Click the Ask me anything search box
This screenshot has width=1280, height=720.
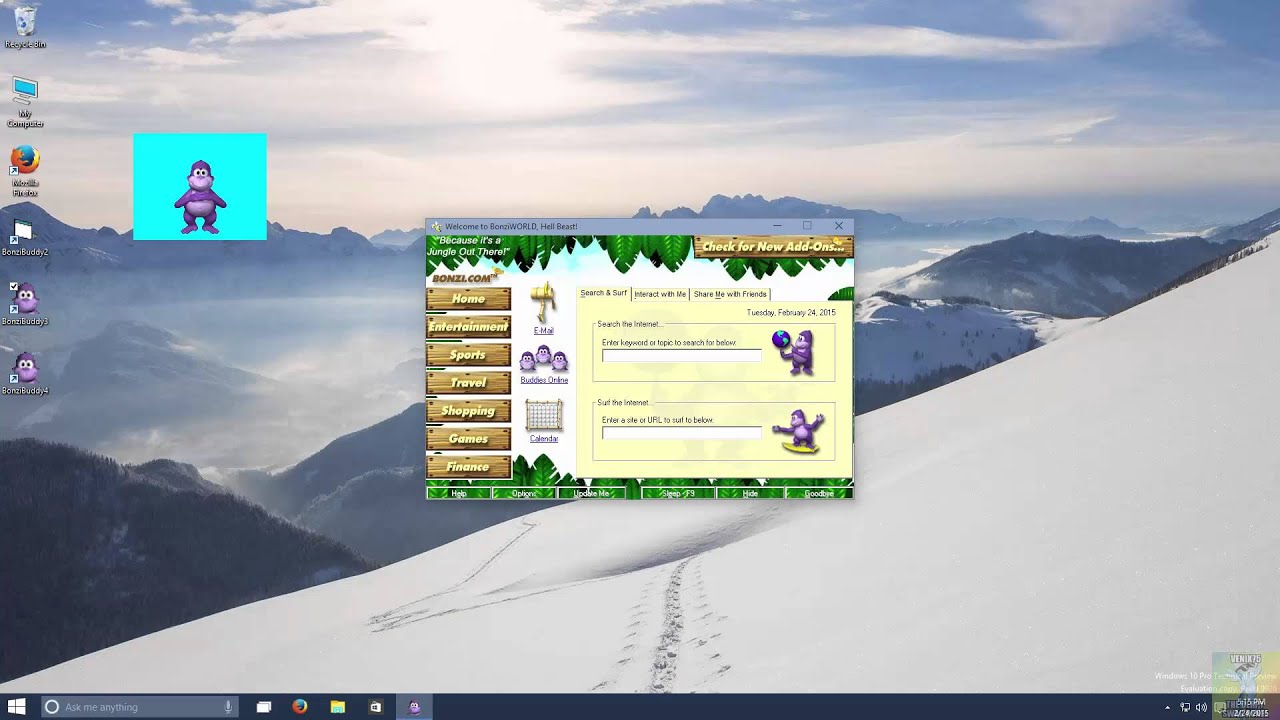140,707
